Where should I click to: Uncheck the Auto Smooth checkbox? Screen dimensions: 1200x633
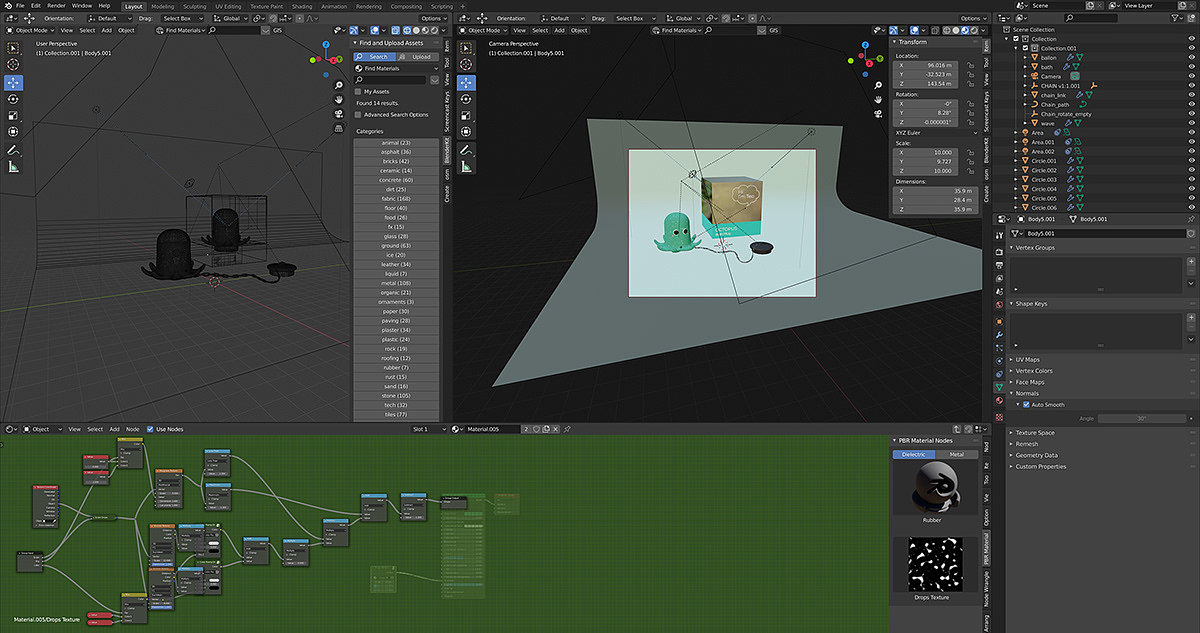[x=1025, y=405]
